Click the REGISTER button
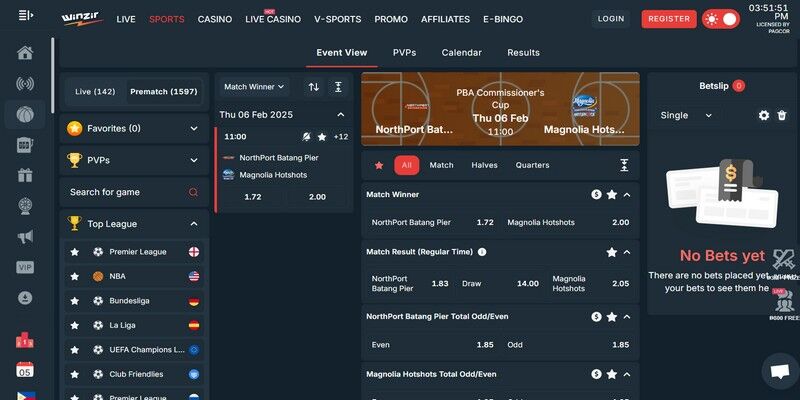The width and height of the screenshot is (800, 400). (668, 19)
